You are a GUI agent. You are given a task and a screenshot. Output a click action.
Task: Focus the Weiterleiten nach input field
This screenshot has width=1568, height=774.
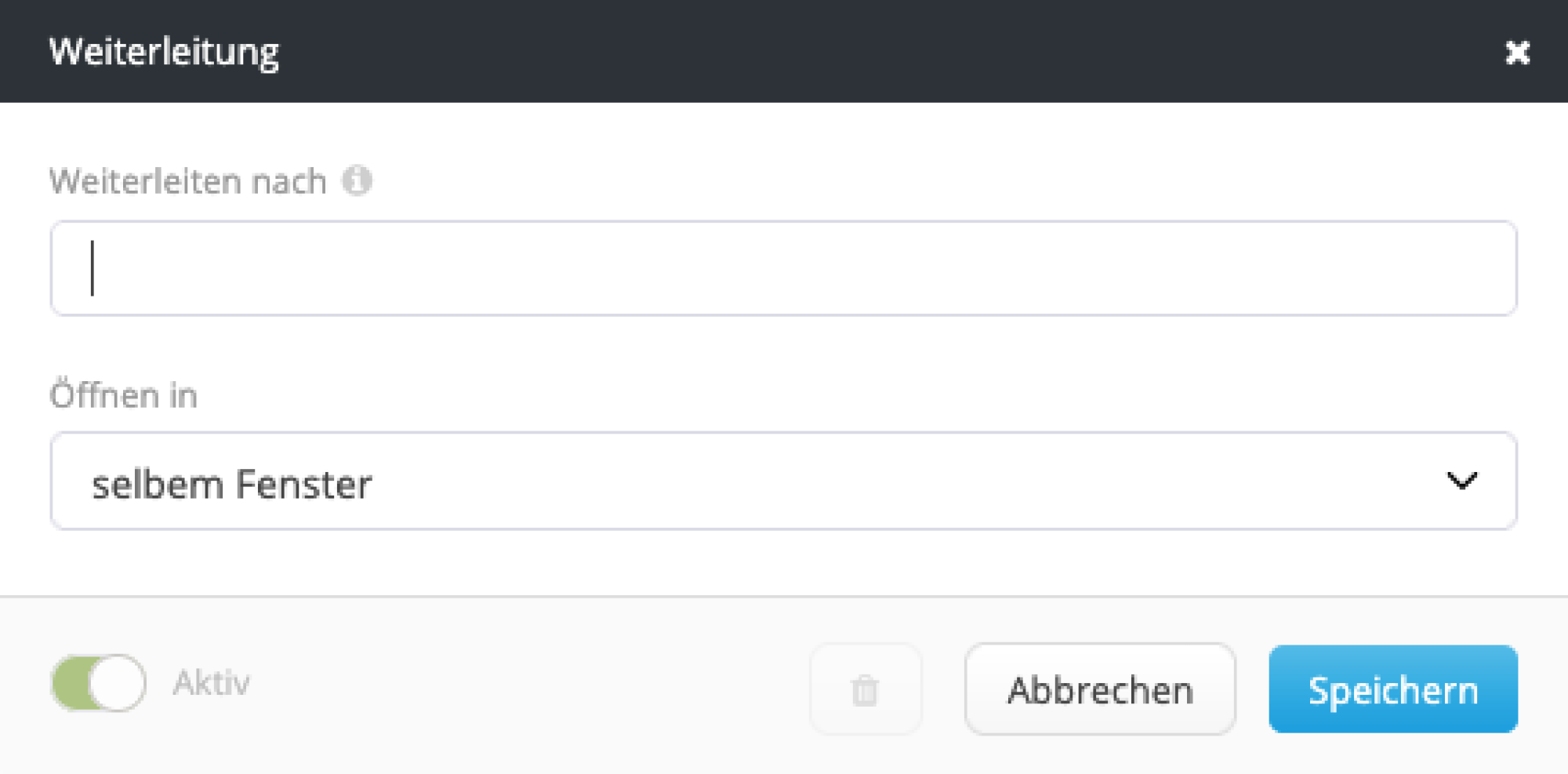[784, 268]
